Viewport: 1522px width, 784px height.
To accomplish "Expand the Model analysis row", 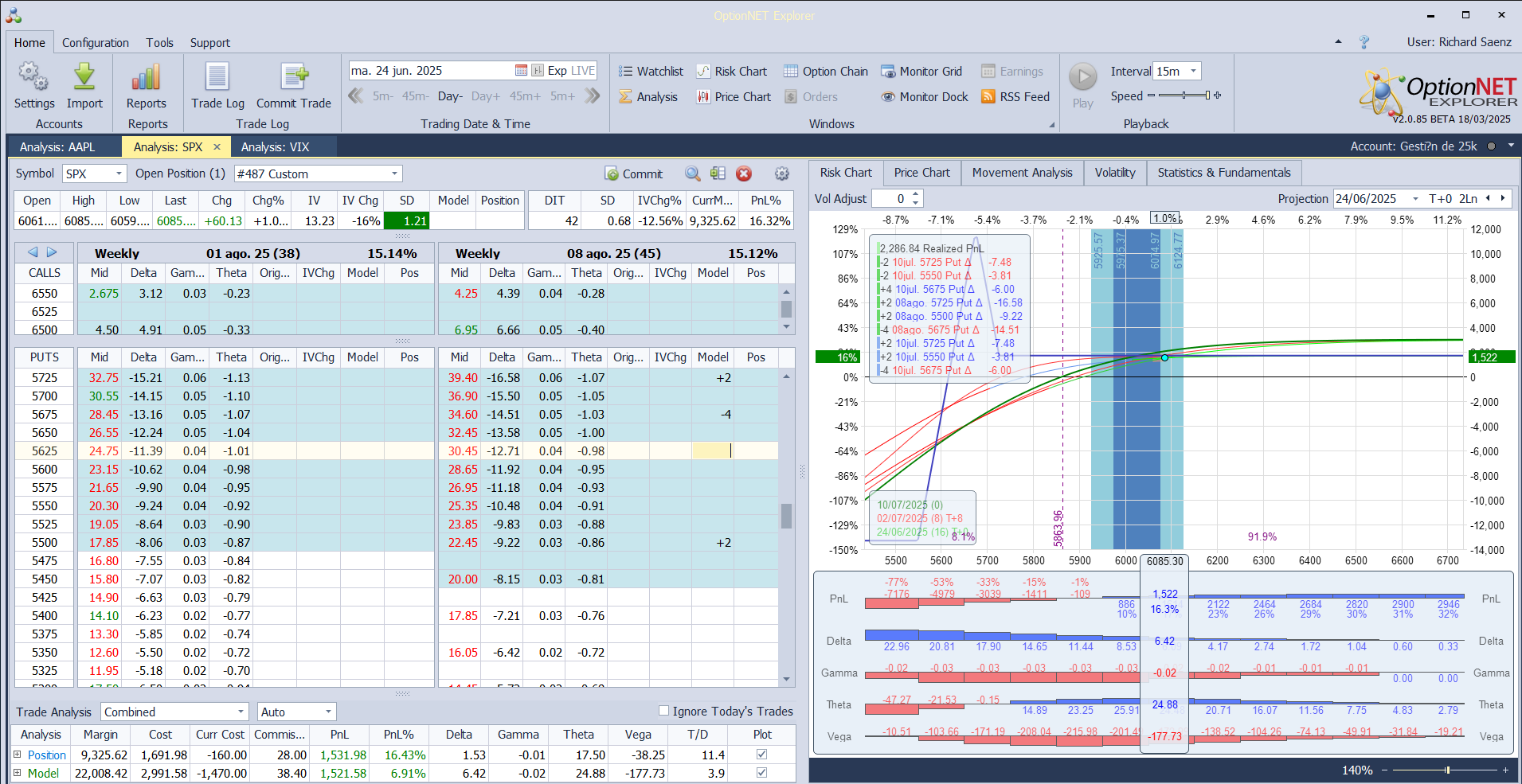I will (x=17, y=773).
